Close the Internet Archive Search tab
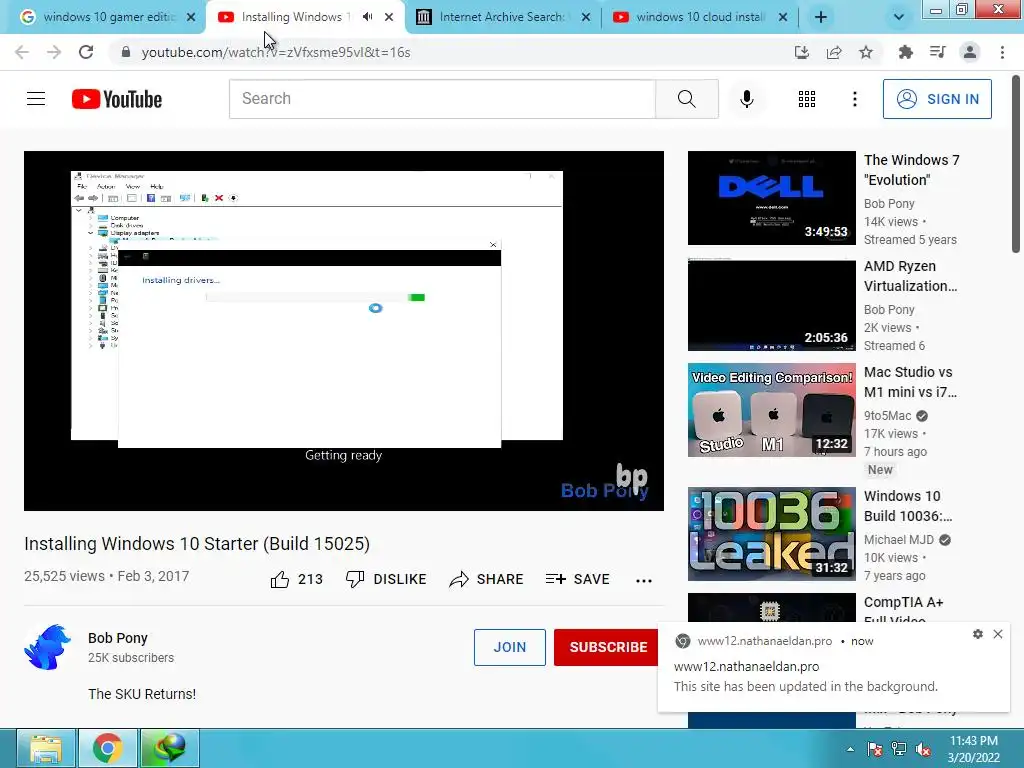 tap(586, 18)
